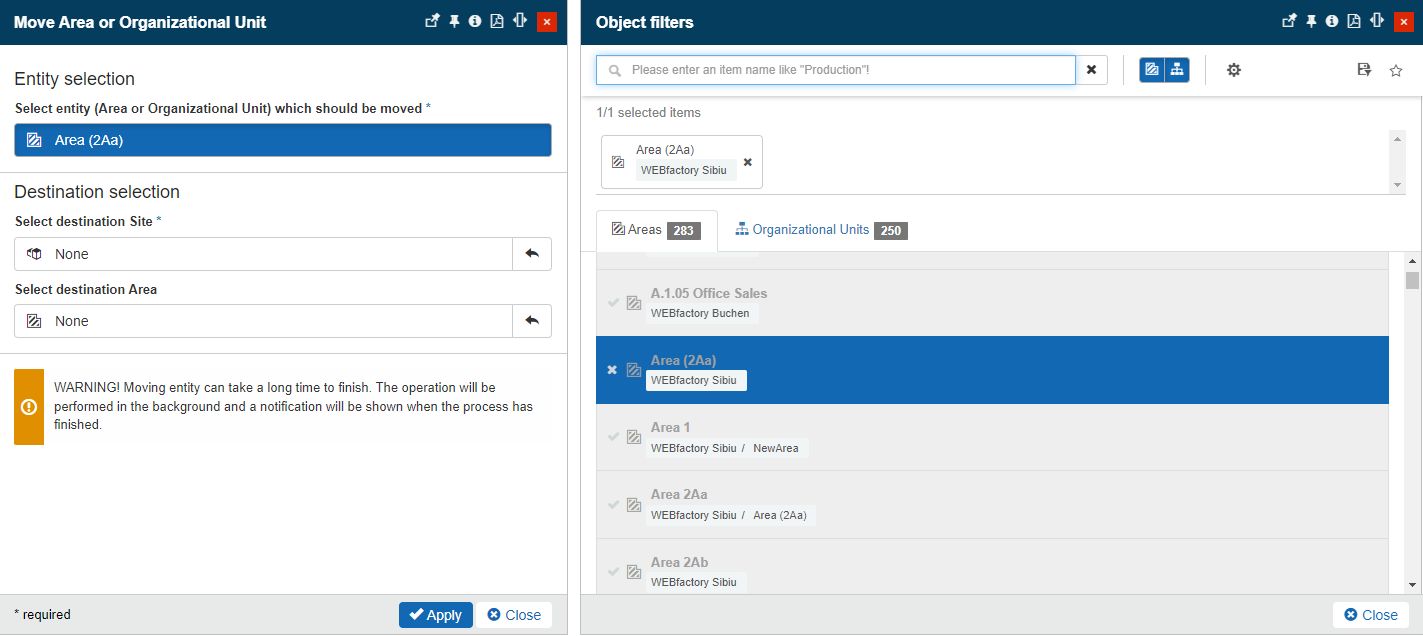Screen dimensions: 1423x636
Task: Clear the search field with X button
Action: (x=1091, y=70)
